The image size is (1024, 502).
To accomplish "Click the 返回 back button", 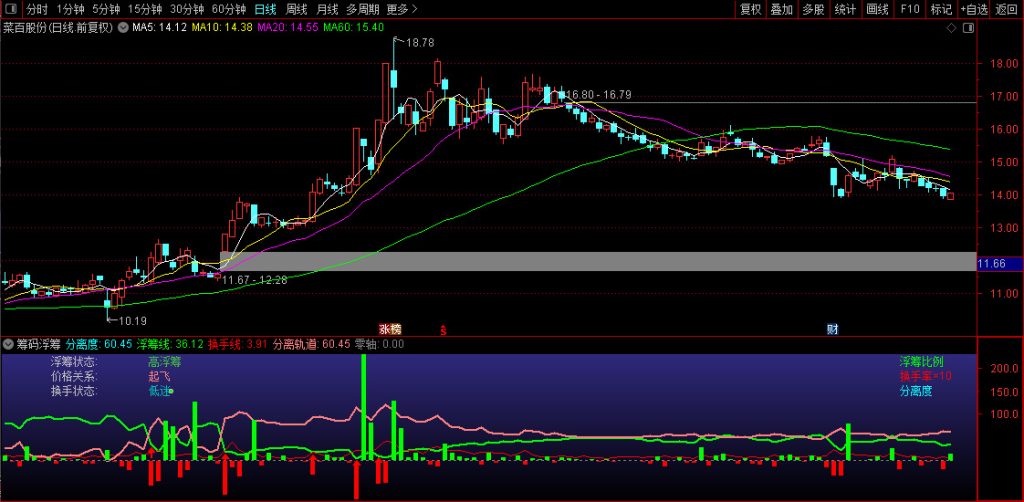I will 1006,9.
